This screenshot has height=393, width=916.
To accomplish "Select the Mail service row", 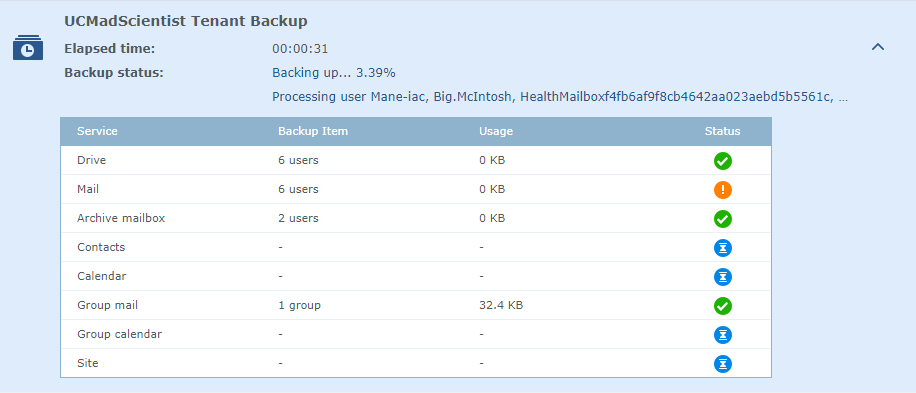I will [416, 189].
